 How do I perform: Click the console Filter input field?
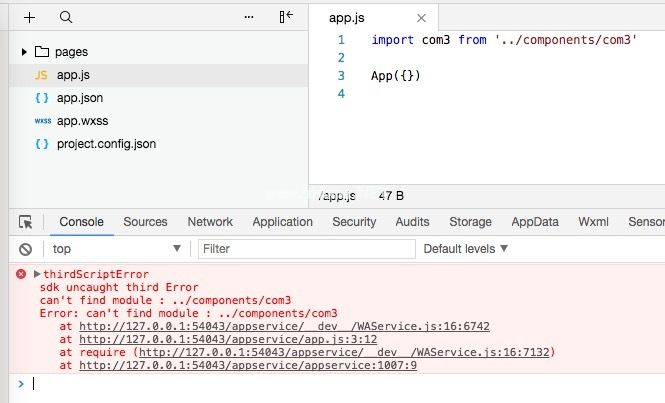click(306, 249)
